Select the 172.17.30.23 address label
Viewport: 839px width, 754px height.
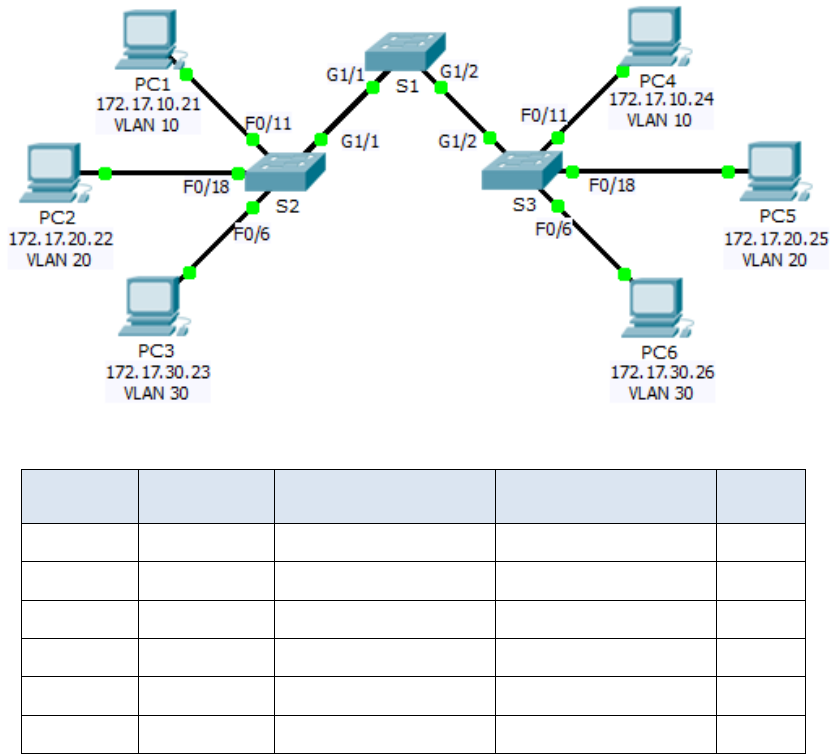pos(158,372)
